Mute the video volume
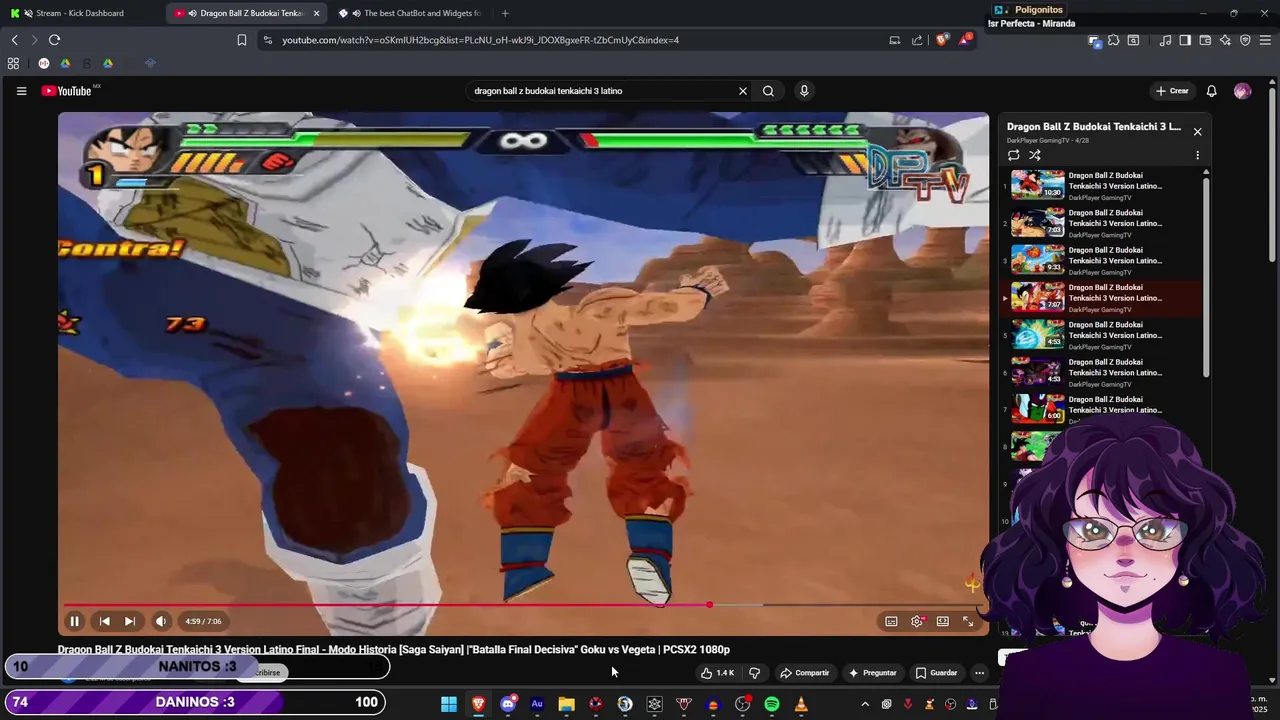This screenshot has height=720, width=1280. pos(161,621)
